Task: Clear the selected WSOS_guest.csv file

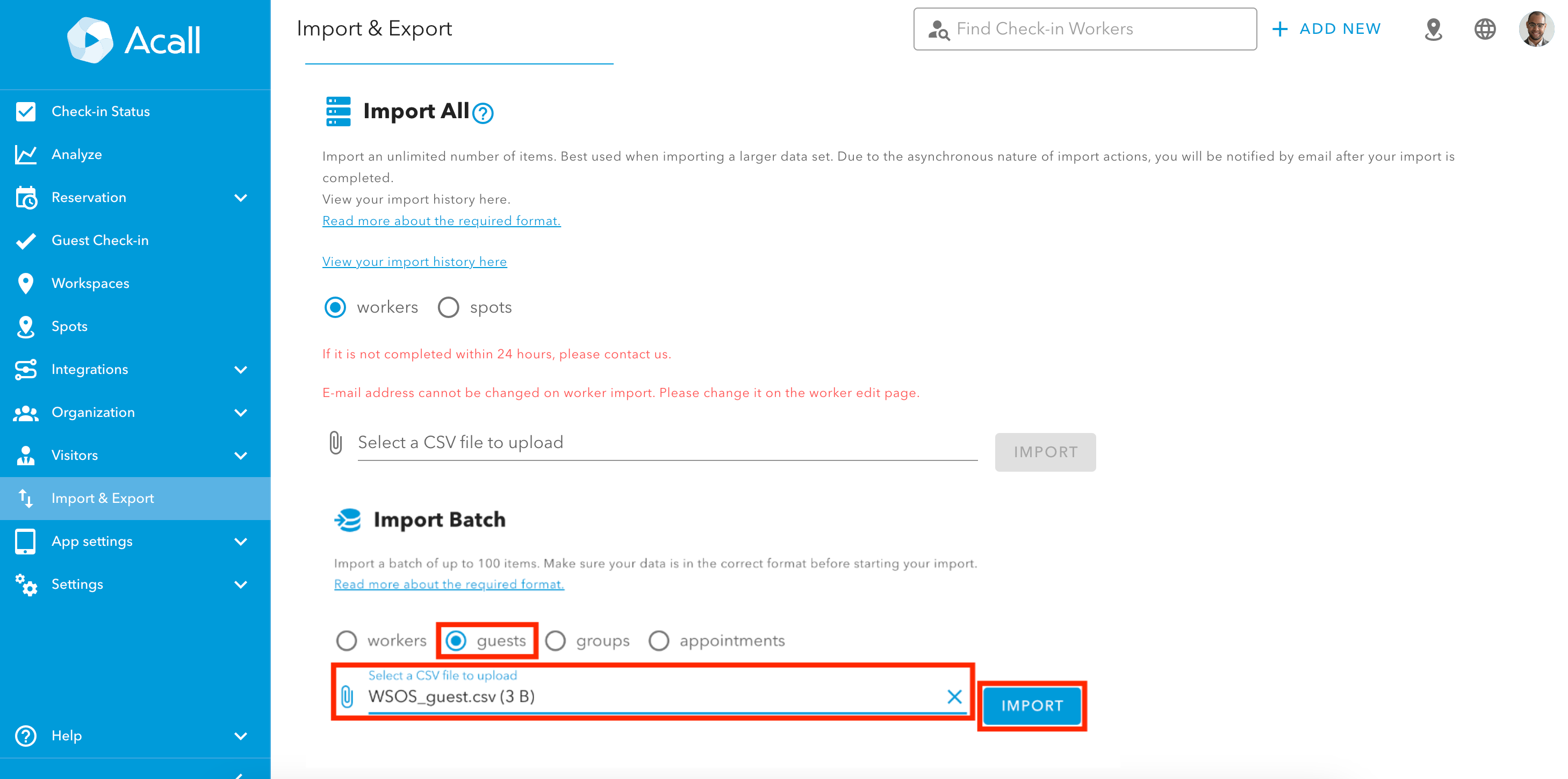Action: click(x=954, y=696)
